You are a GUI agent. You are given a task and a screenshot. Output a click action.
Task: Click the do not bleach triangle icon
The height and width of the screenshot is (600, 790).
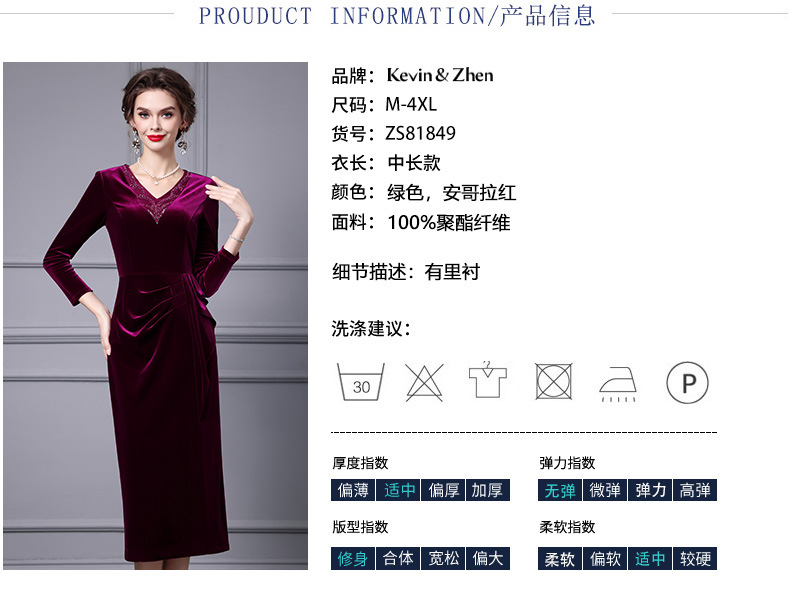[x=424, y=382]
